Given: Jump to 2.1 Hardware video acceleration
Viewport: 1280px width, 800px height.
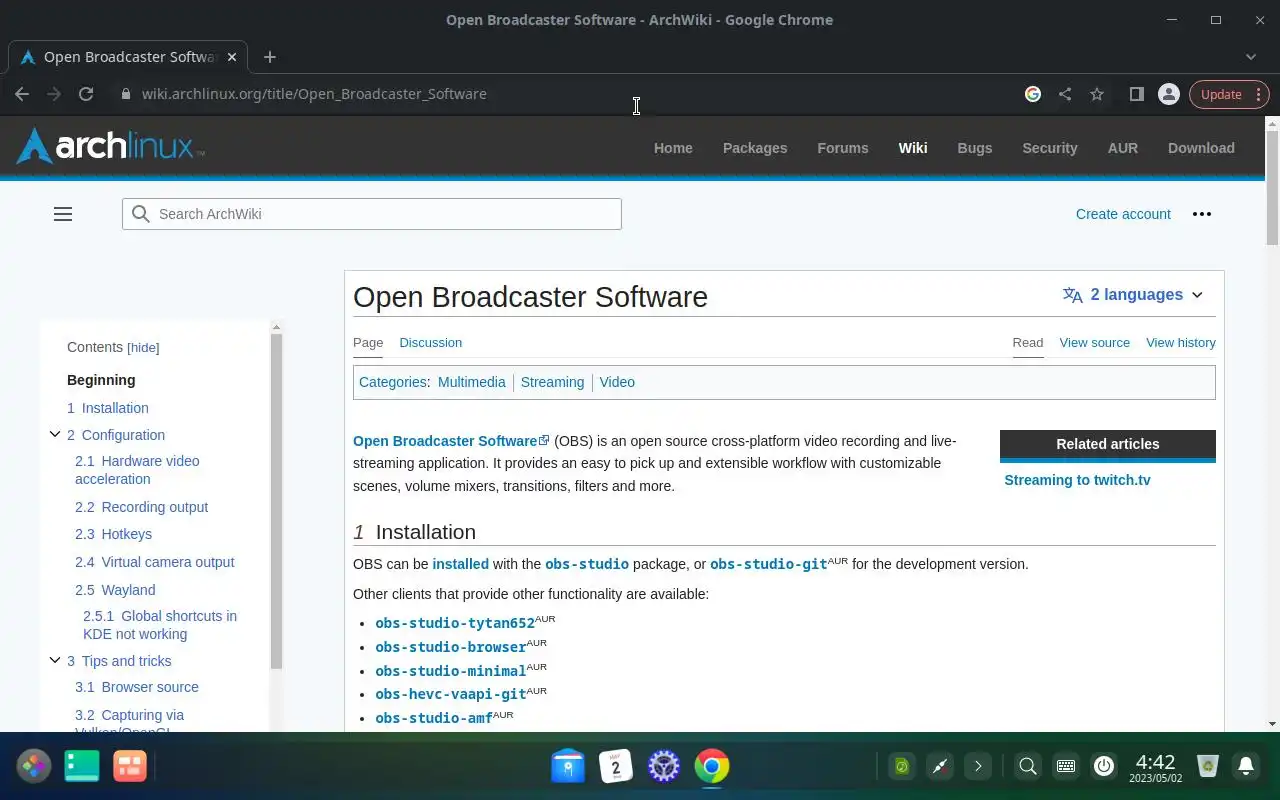Looking at the screenshot, I should 137,470.
